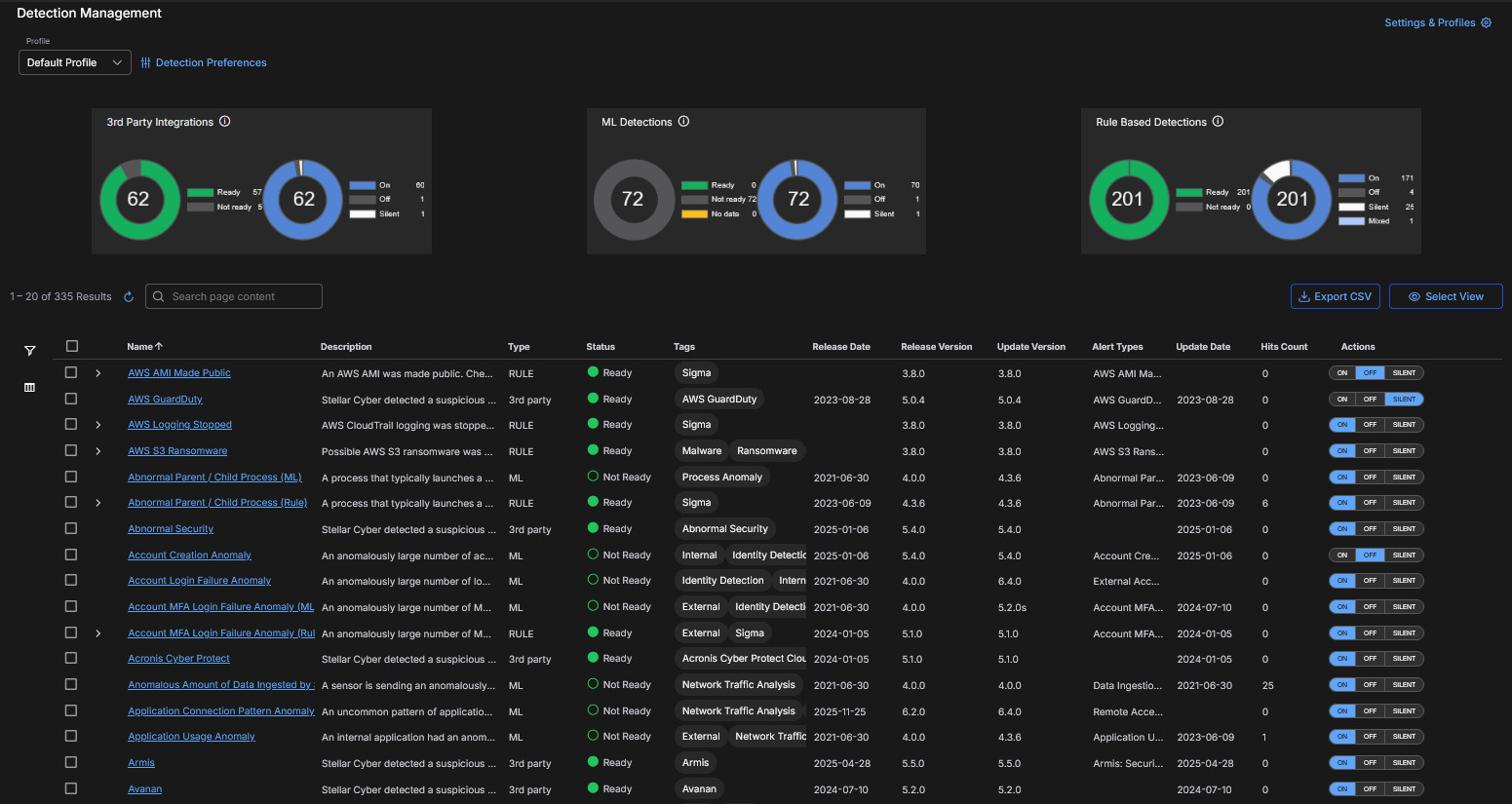Screen dimensions: 1512x804
Task: Expand the AWS AMI Made Public row
Action: [98, 373]
